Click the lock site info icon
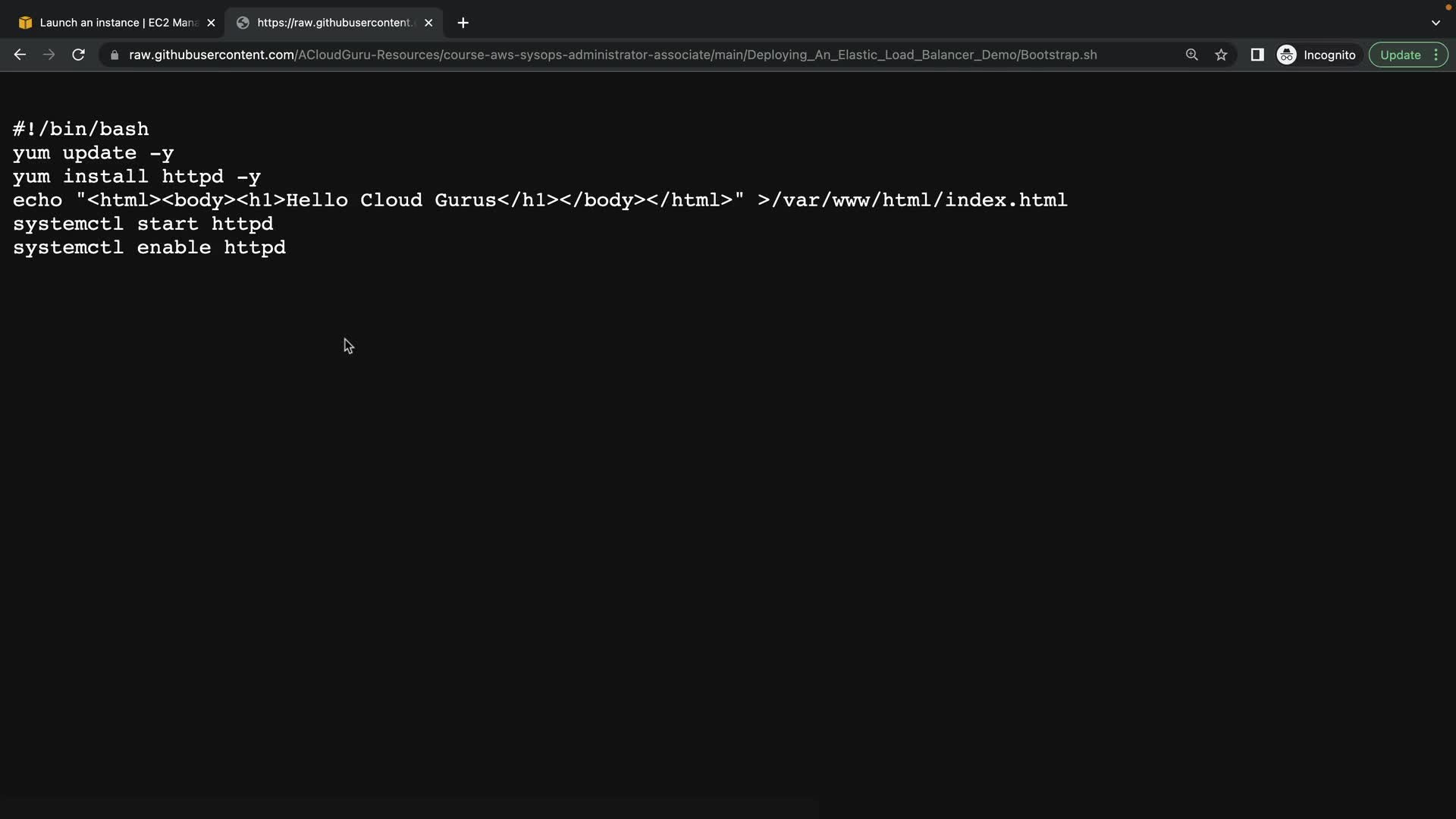This screenshot has height=819, width=1456. coord(115,55)
